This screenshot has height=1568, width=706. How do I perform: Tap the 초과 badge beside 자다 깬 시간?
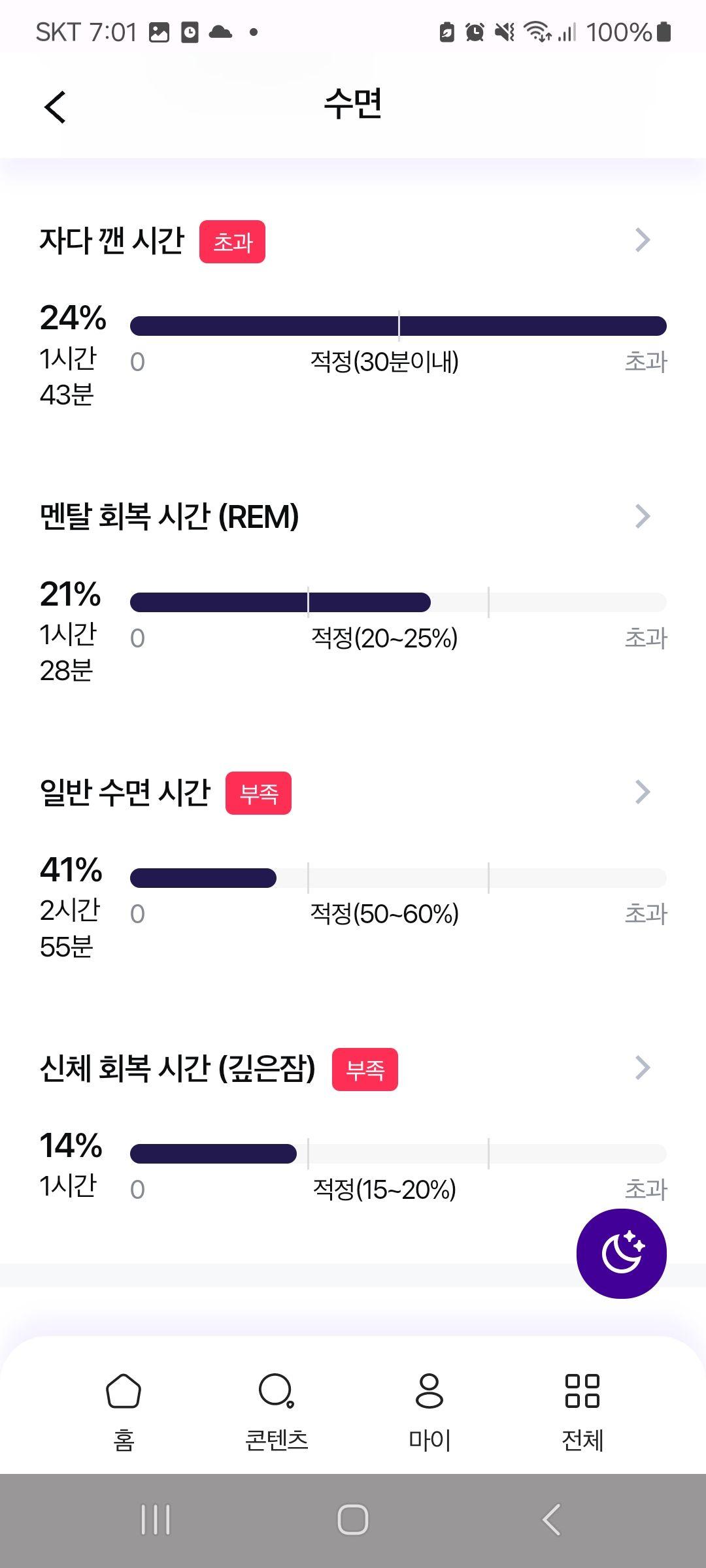coord(232,242)
